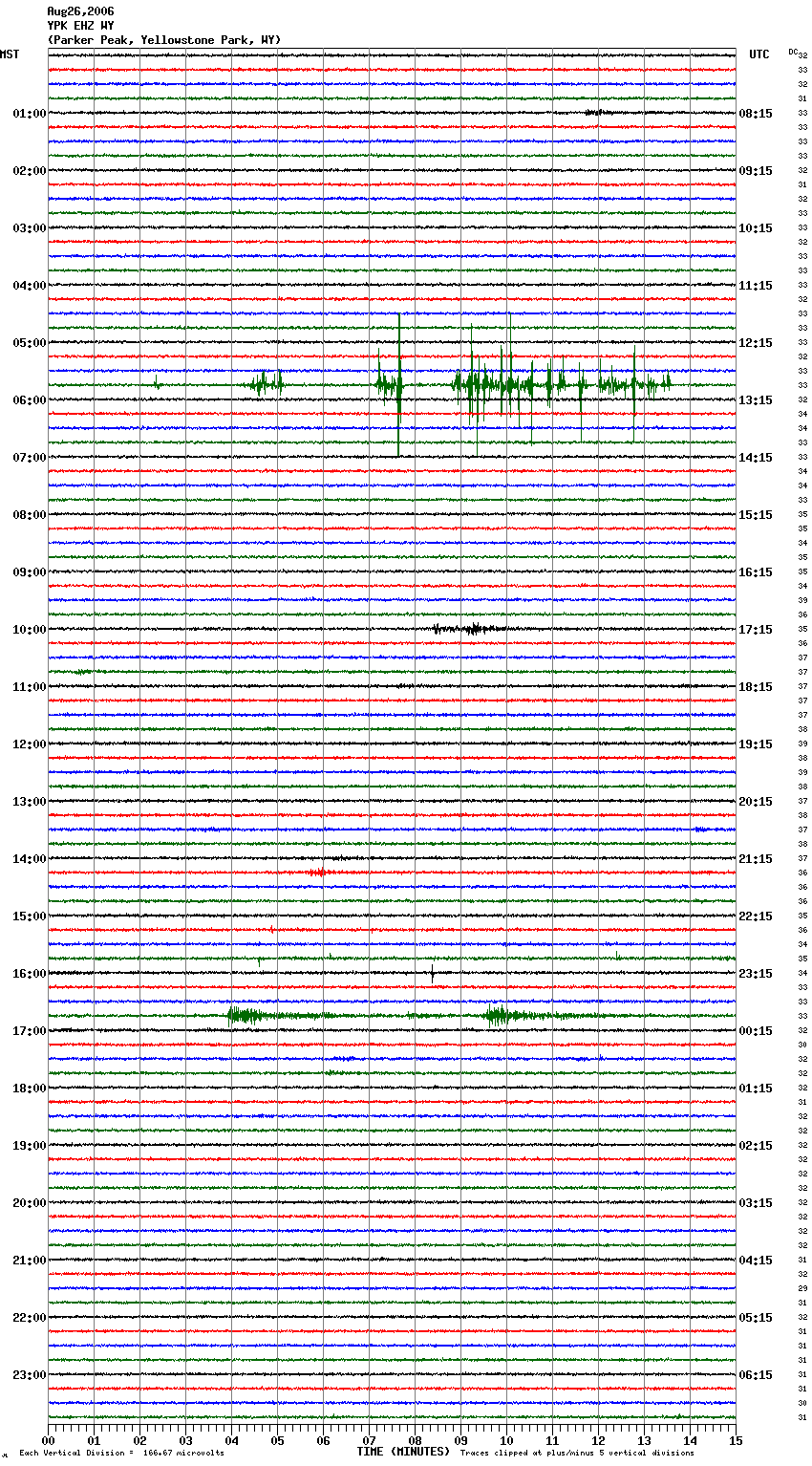Click the 10:15 UTC time label
This screenshot has height=1466, width=812.
(756, 228)
